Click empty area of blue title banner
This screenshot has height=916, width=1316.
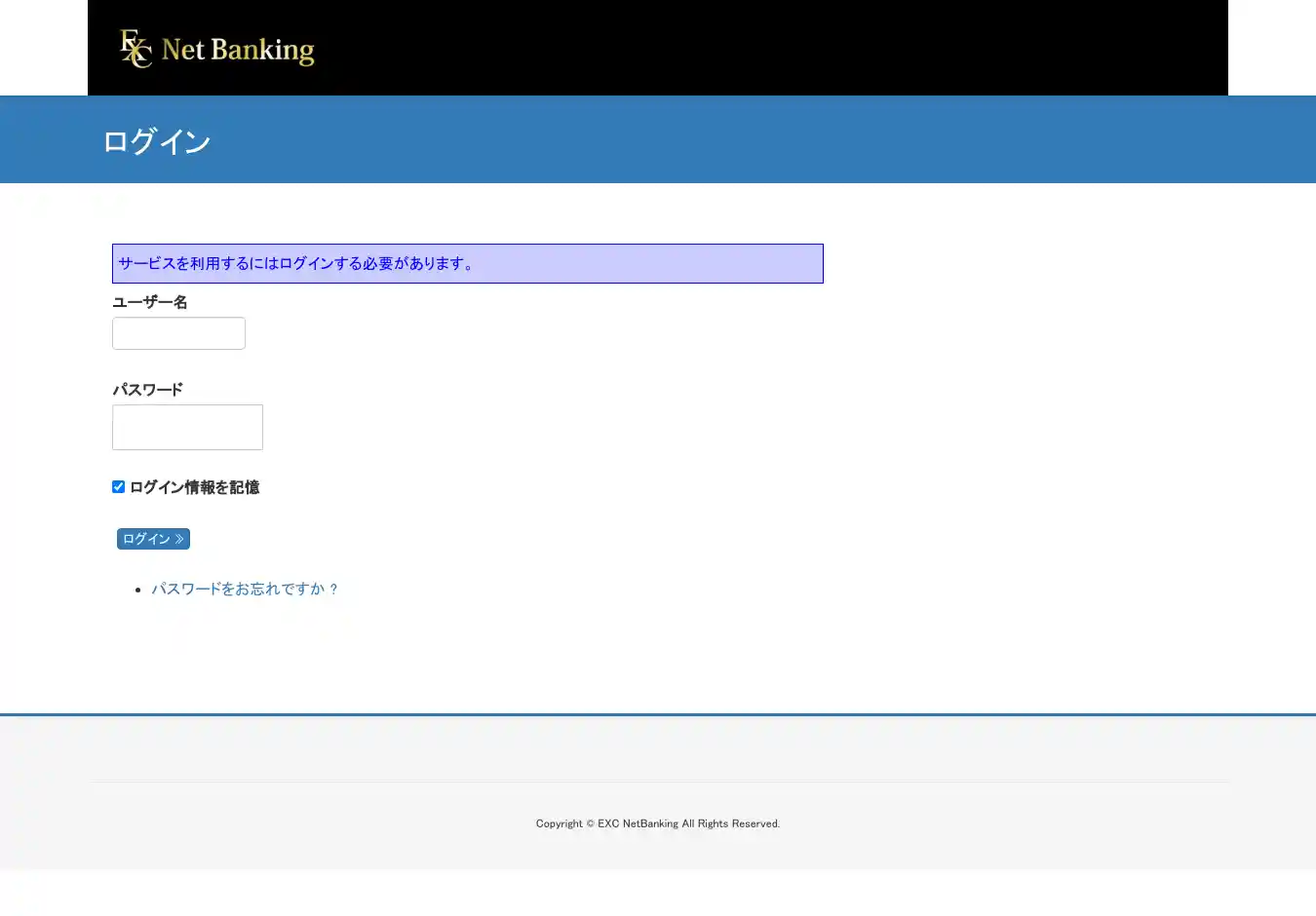tap(780, 139)
